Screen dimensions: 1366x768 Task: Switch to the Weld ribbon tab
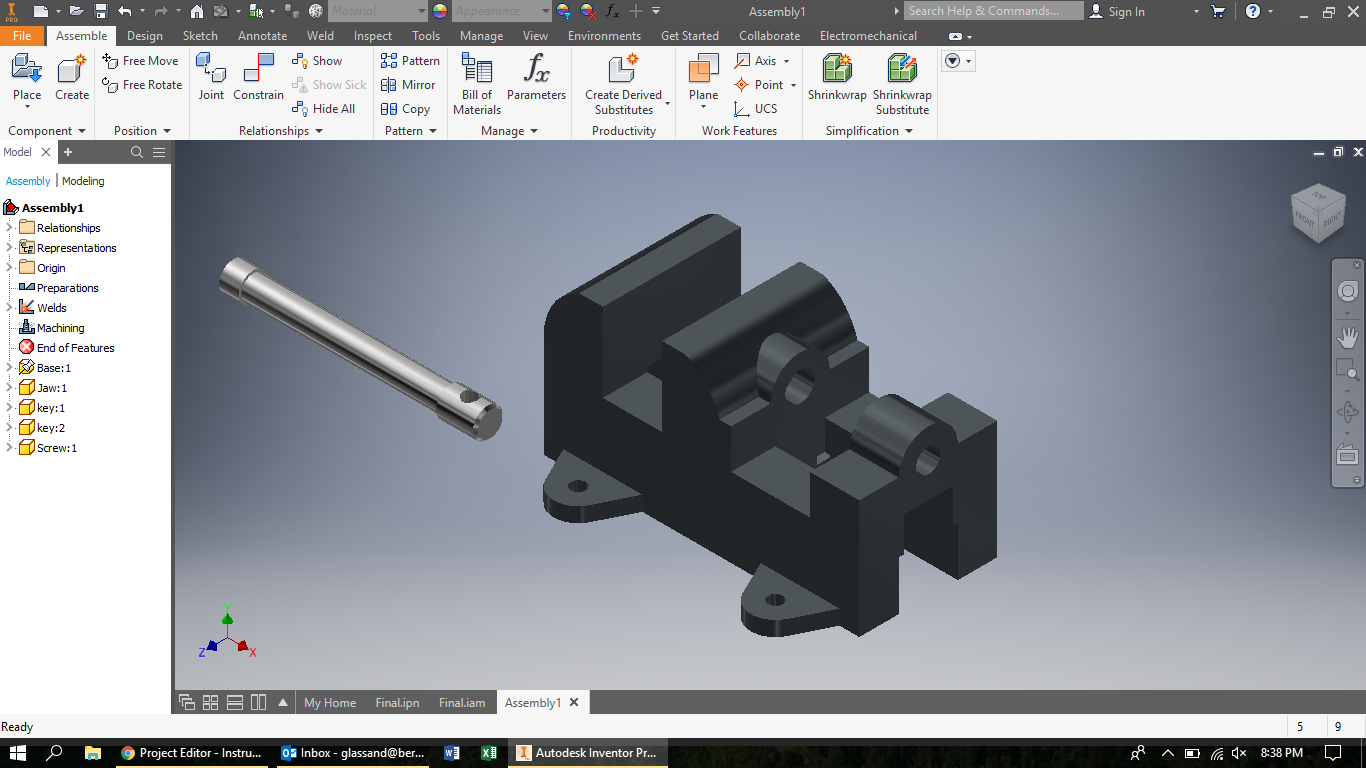[320, 36]
